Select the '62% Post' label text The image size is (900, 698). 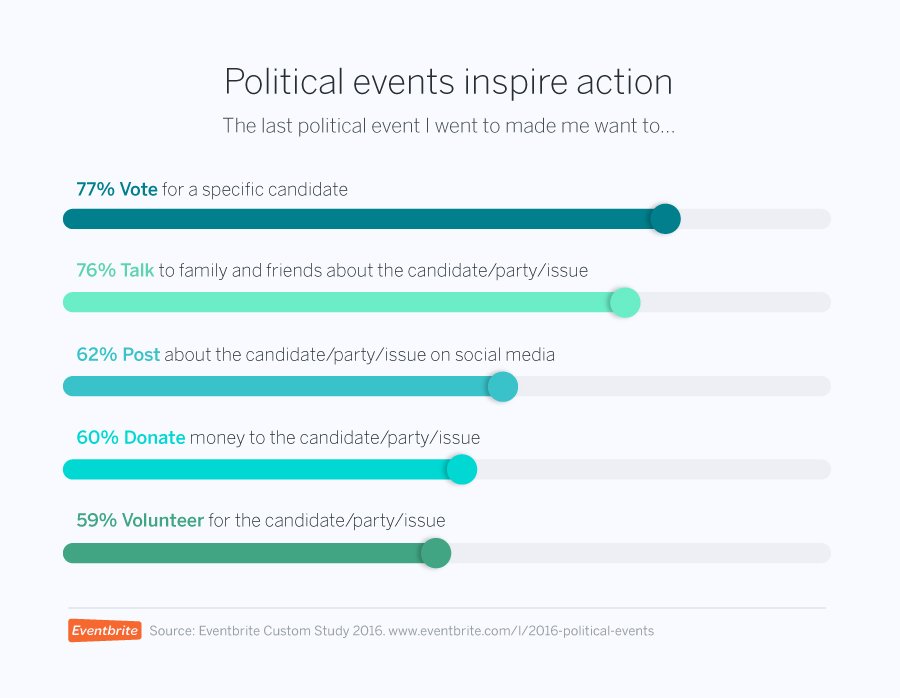(x=118, y=355)
